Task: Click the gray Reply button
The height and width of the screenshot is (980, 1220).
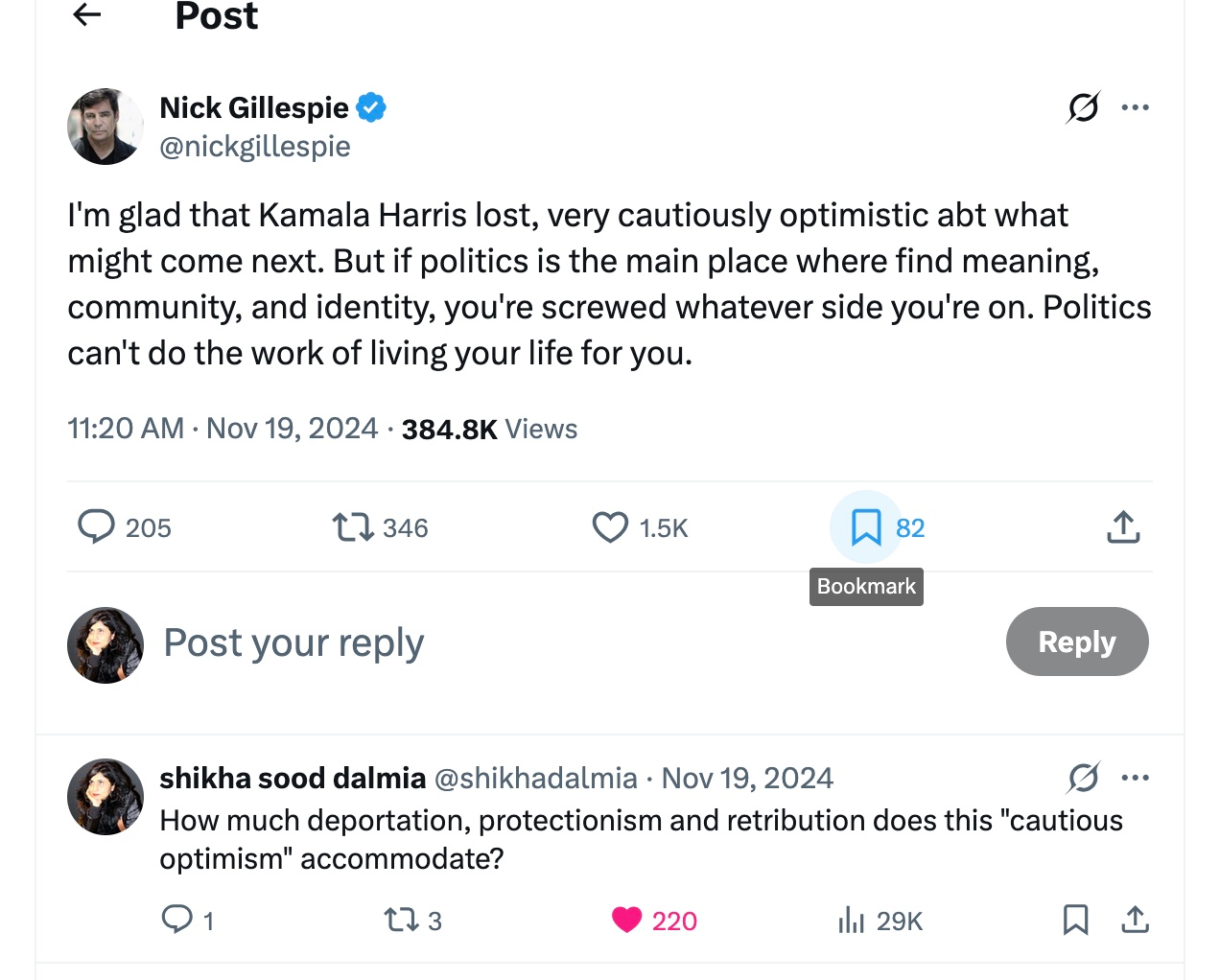Action: click(x=1076, y=642)
